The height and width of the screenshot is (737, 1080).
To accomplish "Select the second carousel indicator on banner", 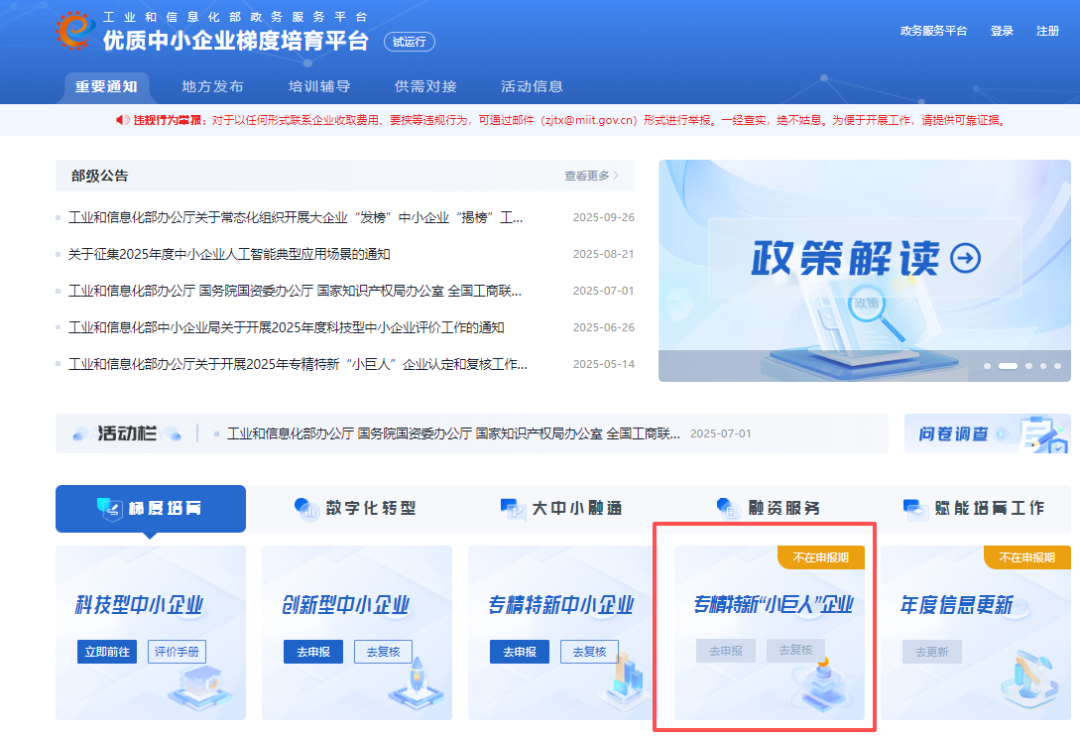I will 1007,366.
